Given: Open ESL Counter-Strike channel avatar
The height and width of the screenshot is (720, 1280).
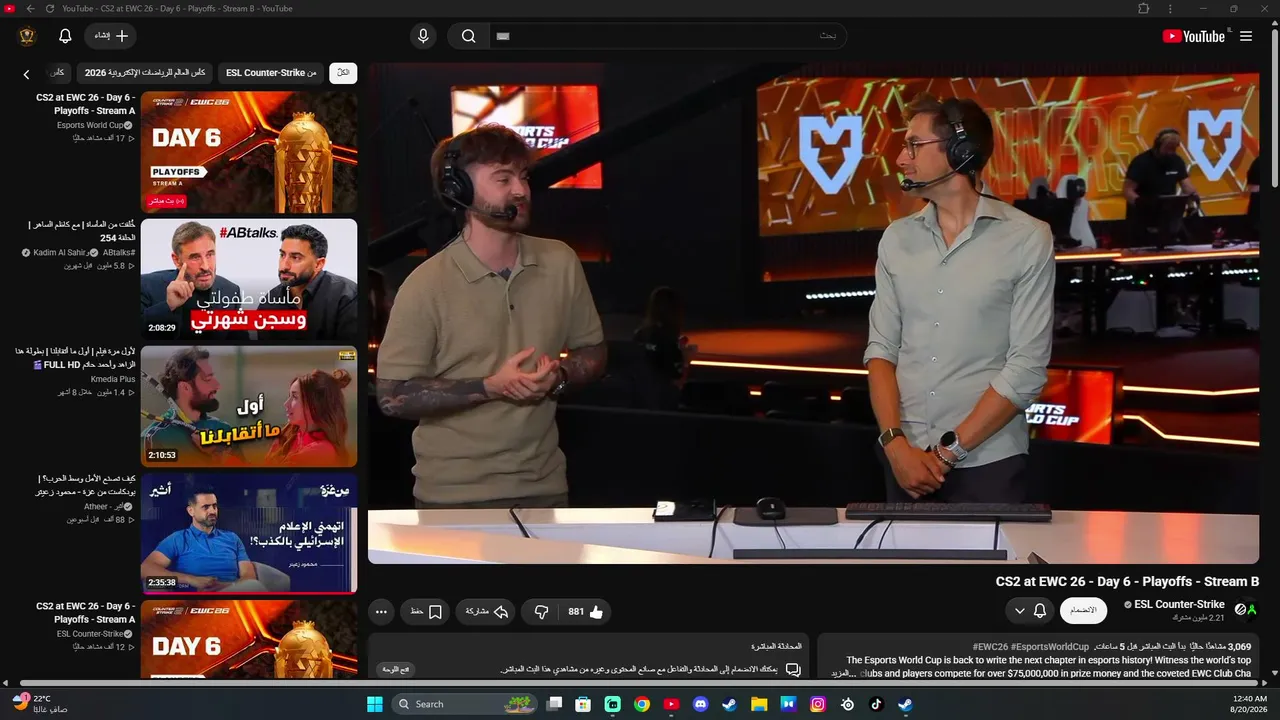Looking at the screenshot, I should (x=1245, y=609).
